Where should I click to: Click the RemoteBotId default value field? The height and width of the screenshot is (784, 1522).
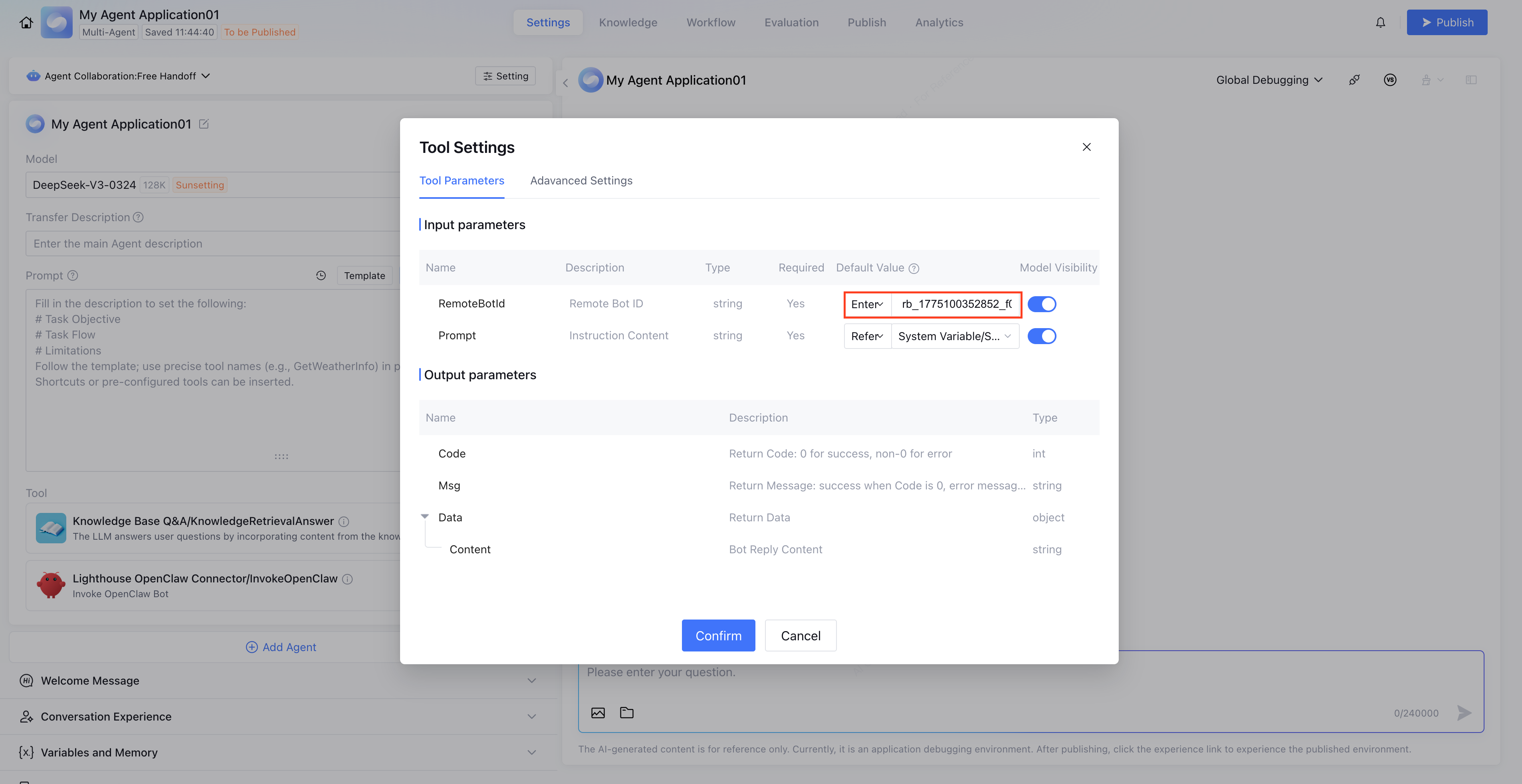point(955,304)
